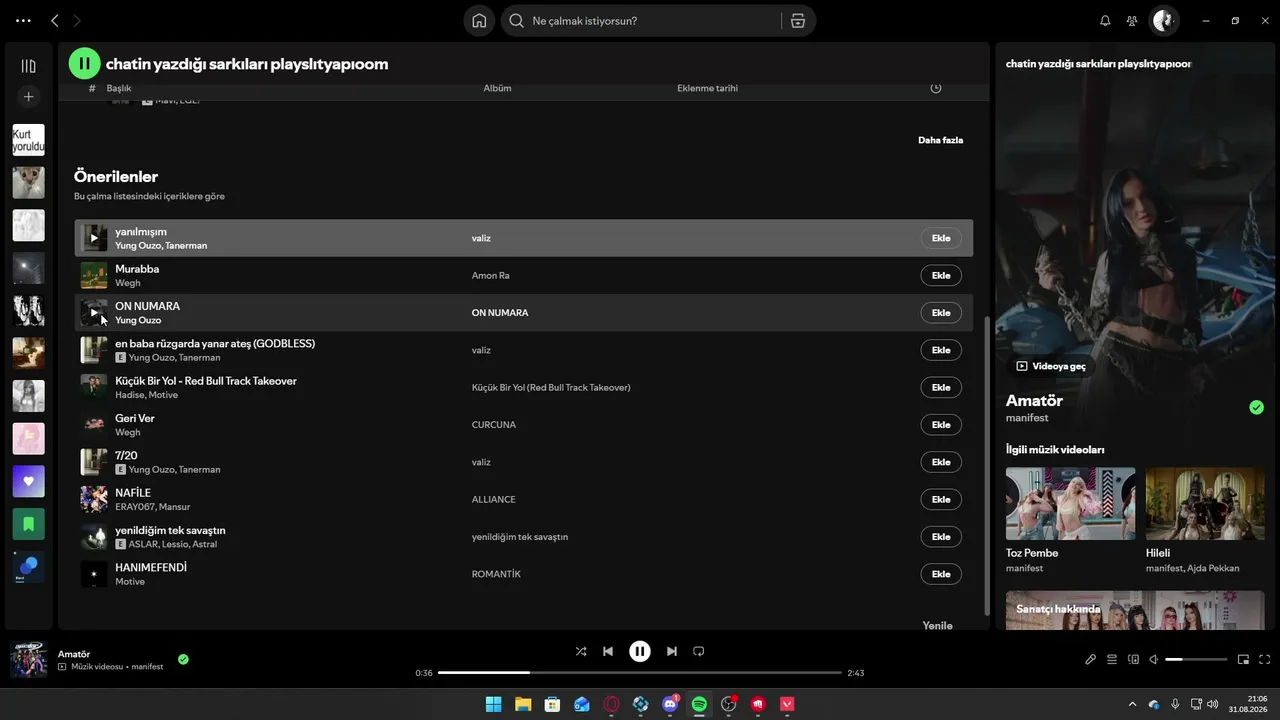
Task: Mute audio with the speaker icon
Action: 1154,659
